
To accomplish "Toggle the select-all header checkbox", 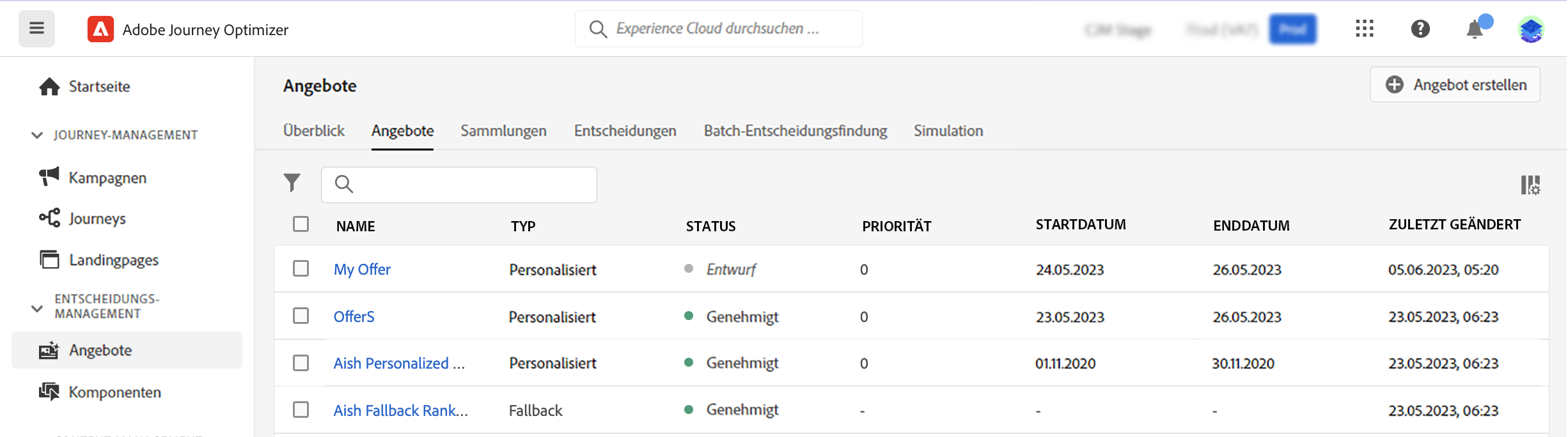I will [301, 224].
